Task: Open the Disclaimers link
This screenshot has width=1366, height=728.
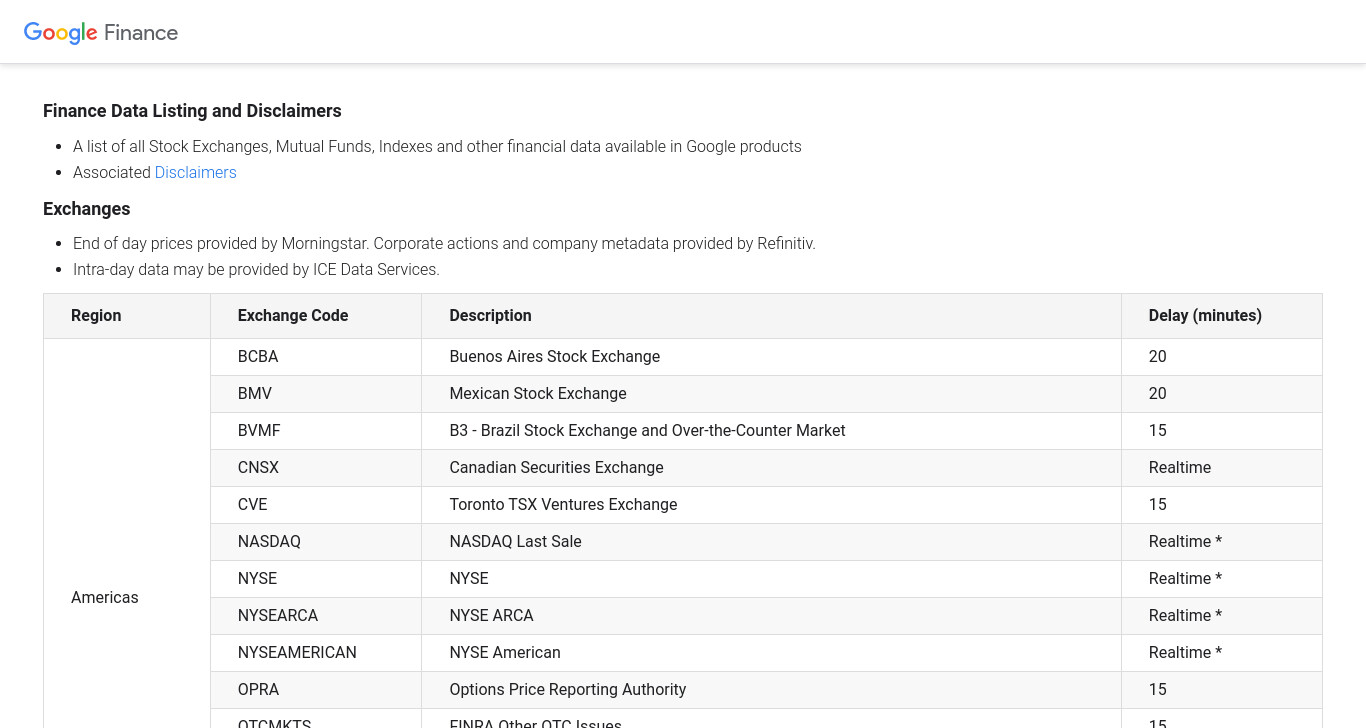Action: click(196, 172)
